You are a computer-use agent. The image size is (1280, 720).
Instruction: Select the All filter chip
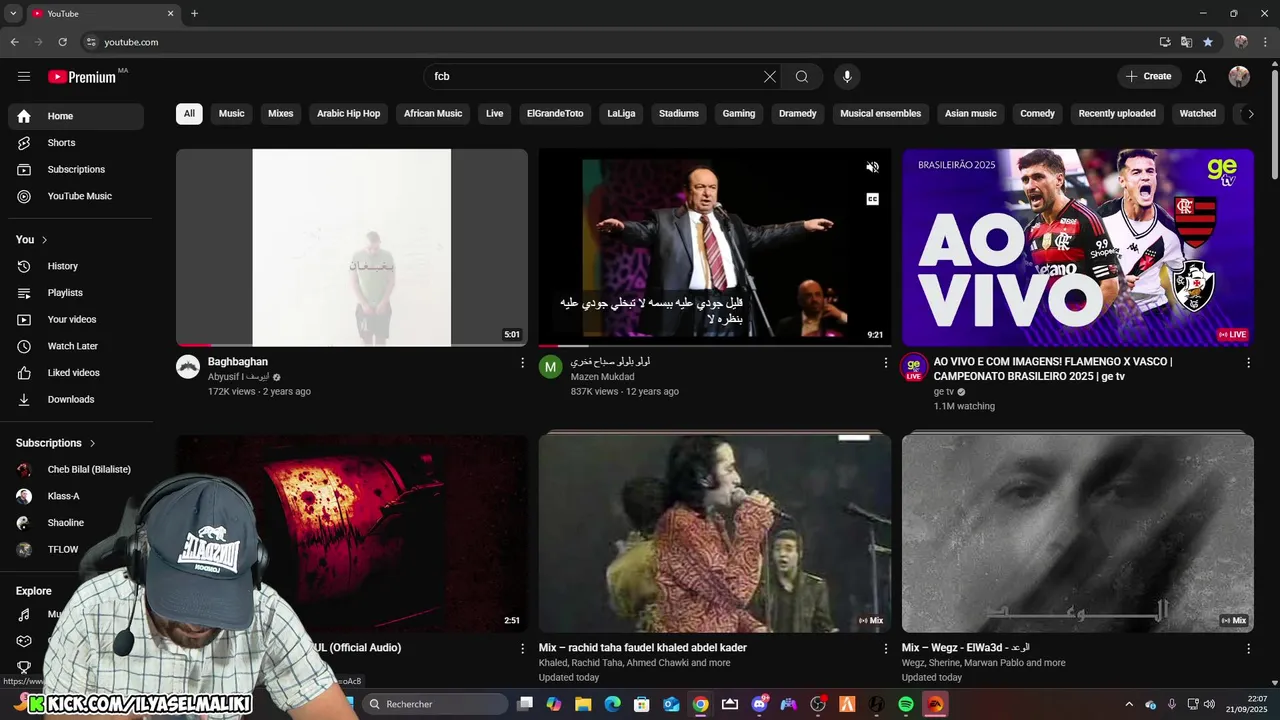[189, 114]
